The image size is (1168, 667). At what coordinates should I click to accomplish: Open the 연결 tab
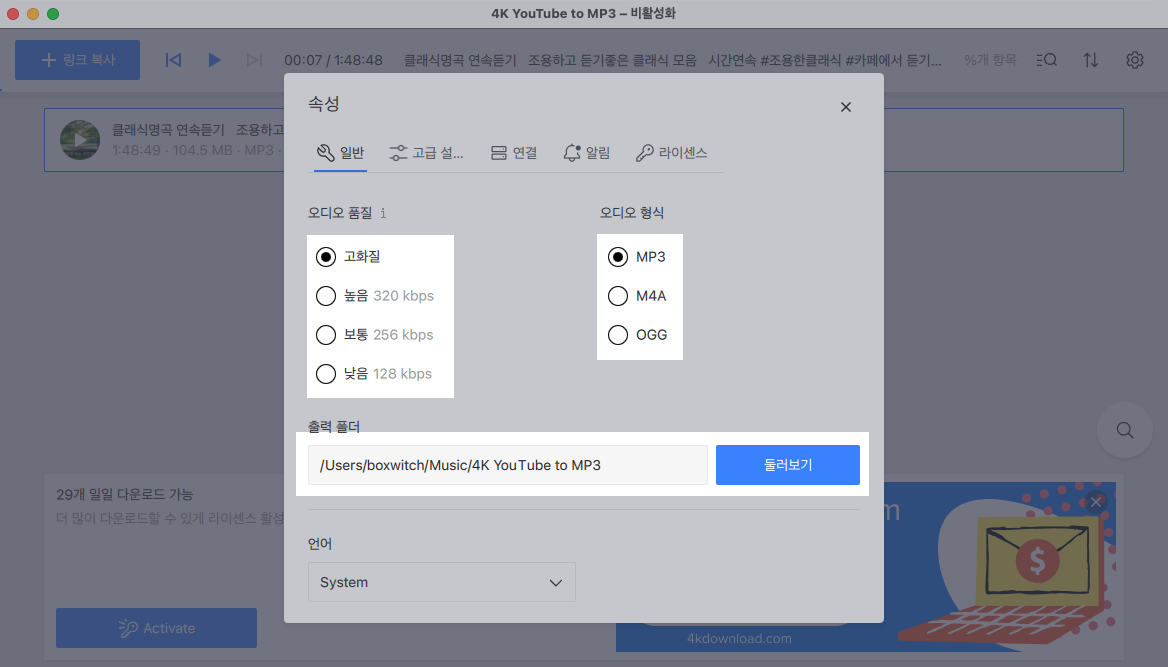pyautogui.click(x=514, y=153)
